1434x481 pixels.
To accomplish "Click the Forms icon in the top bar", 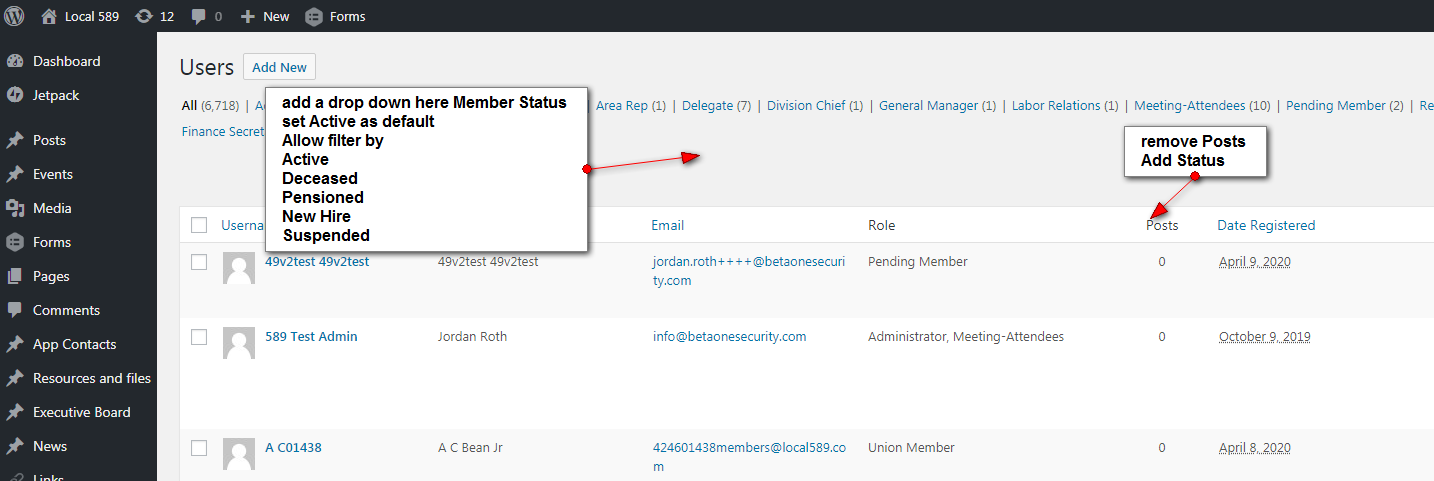I will [314, 16].
